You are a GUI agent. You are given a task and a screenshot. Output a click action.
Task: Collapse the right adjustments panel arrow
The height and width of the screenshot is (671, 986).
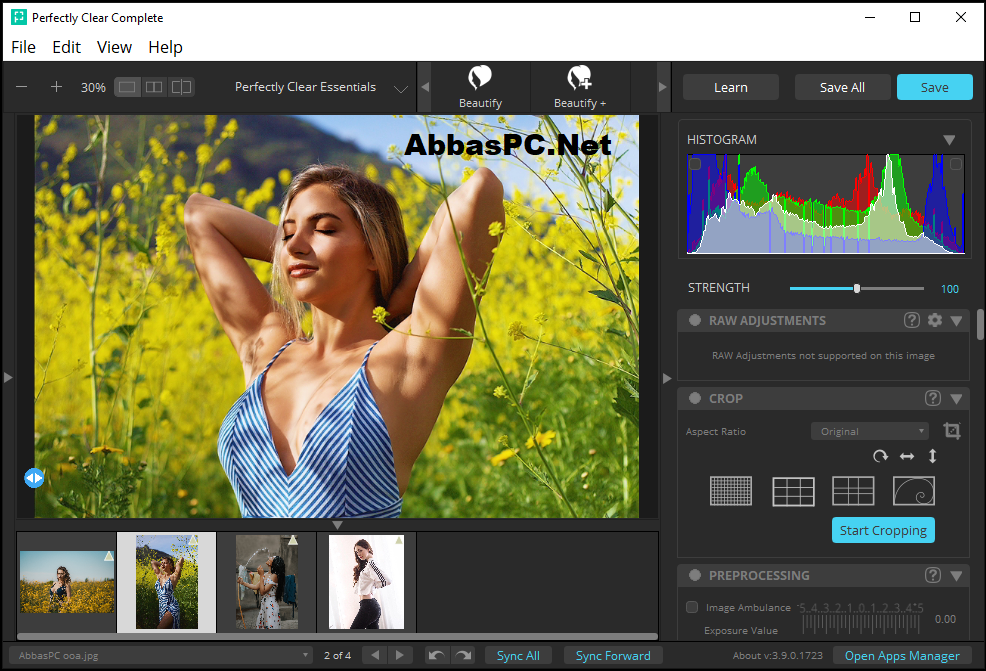coord(667,378)
